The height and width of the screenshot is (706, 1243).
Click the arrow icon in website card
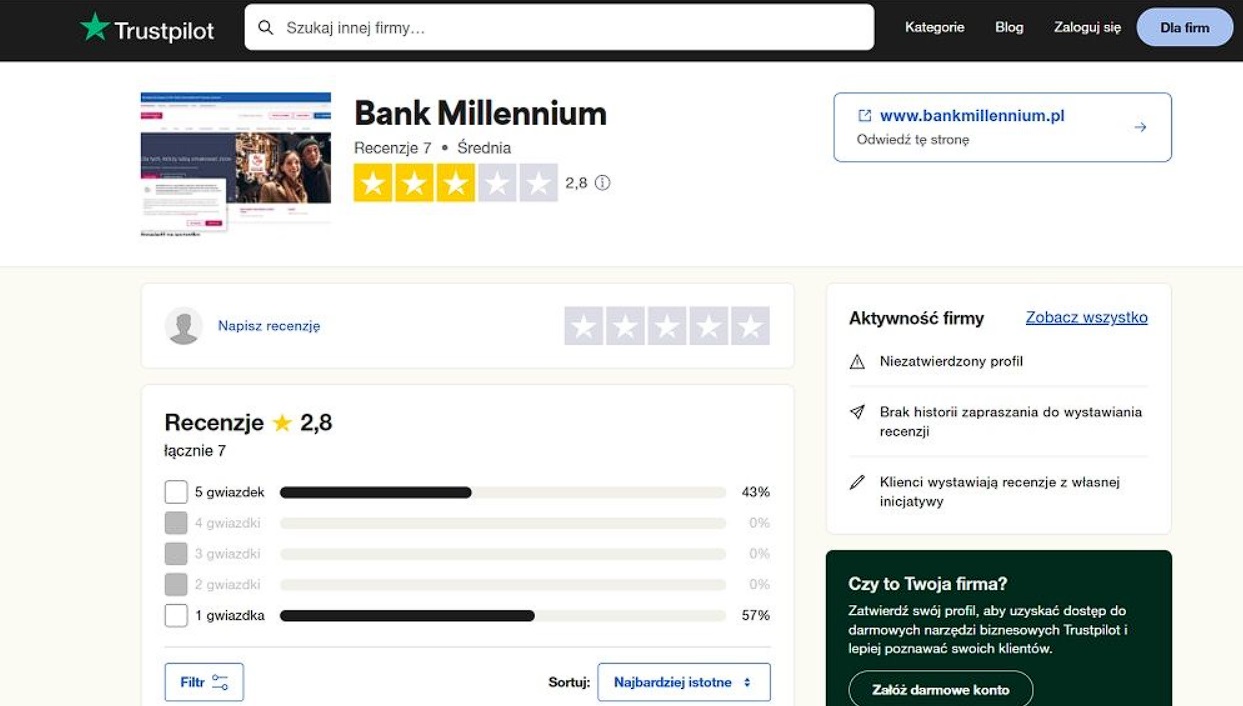point(1140,127)
